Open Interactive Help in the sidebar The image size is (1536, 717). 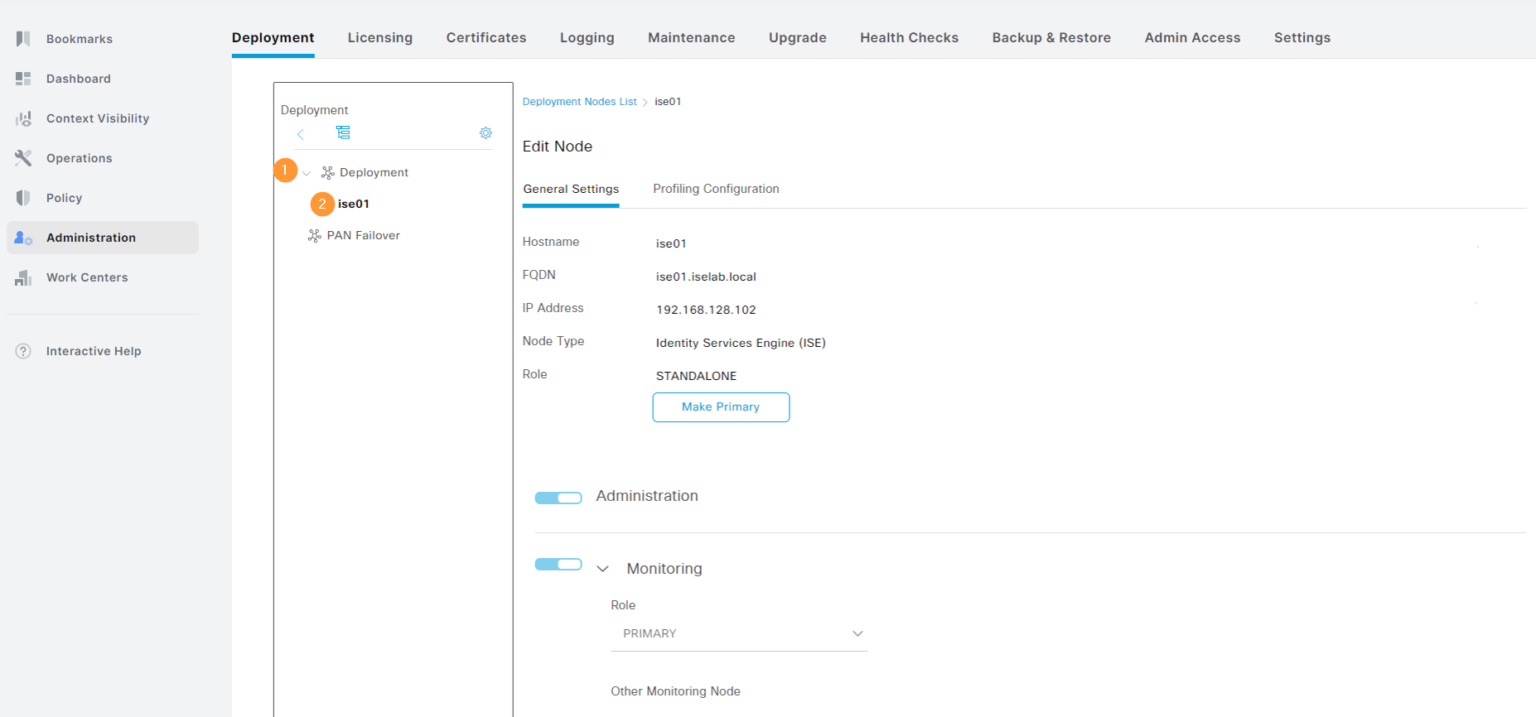(93, 351)
